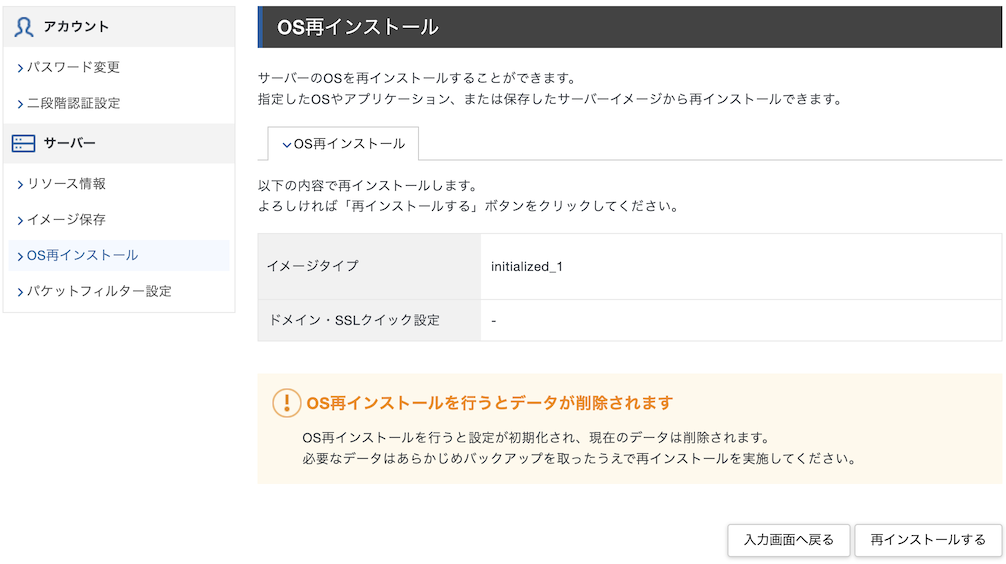Viewport: 1006px width, 564px height.
Task: Click the chevron next to リソース情報
Action: click(x=20, y=185)
